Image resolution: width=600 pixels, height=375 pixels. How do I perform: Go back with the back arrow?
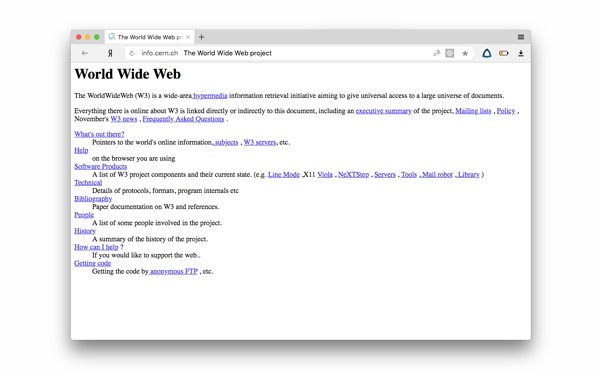point(85,53)
